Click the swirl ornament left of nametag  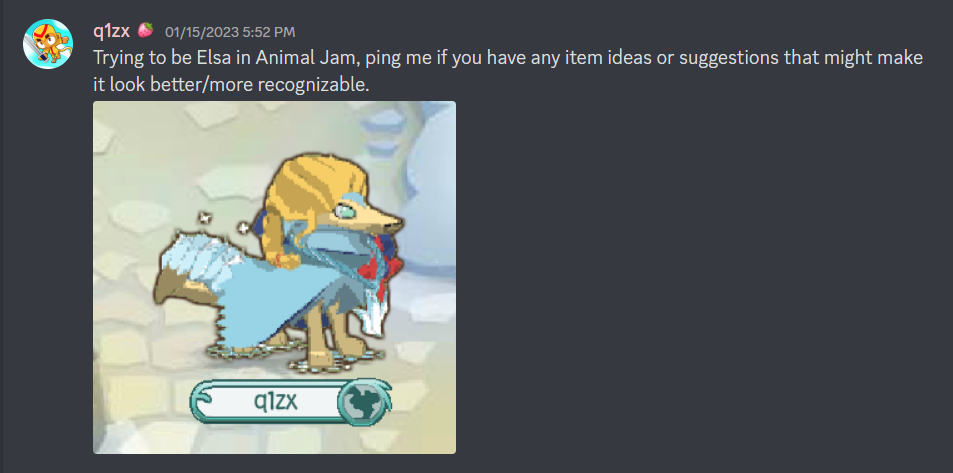(201, 401)
